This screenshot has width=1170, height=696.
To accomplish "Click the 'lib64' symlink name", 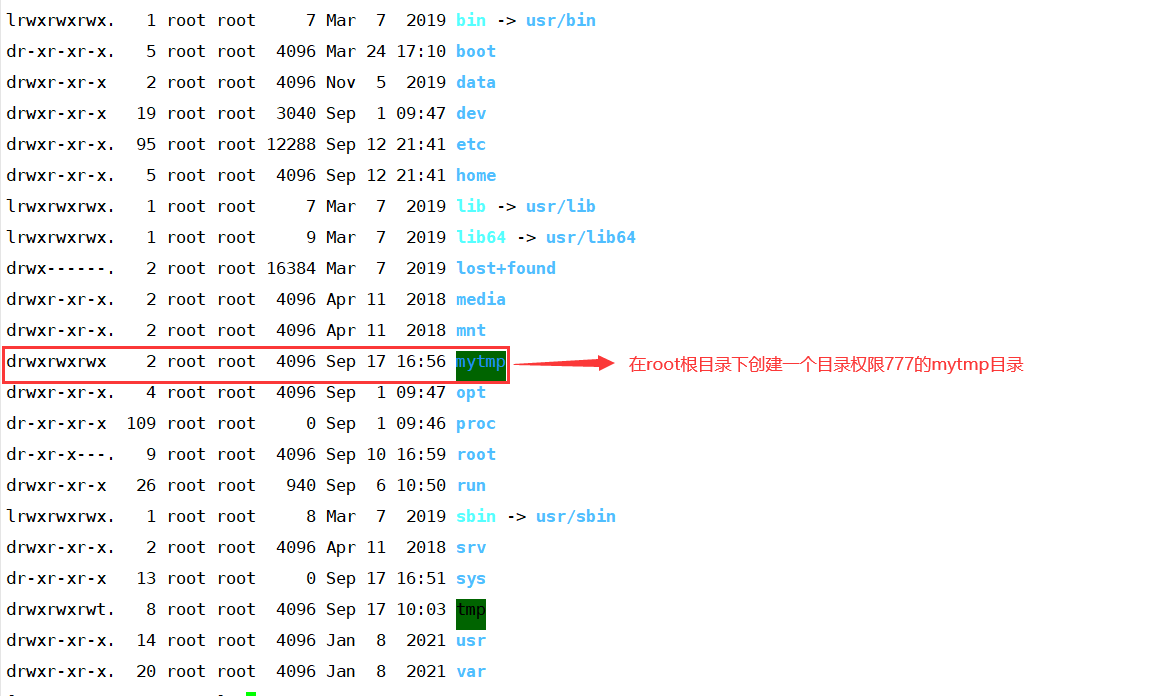I will pyautogui.click(x=481, y=237).
